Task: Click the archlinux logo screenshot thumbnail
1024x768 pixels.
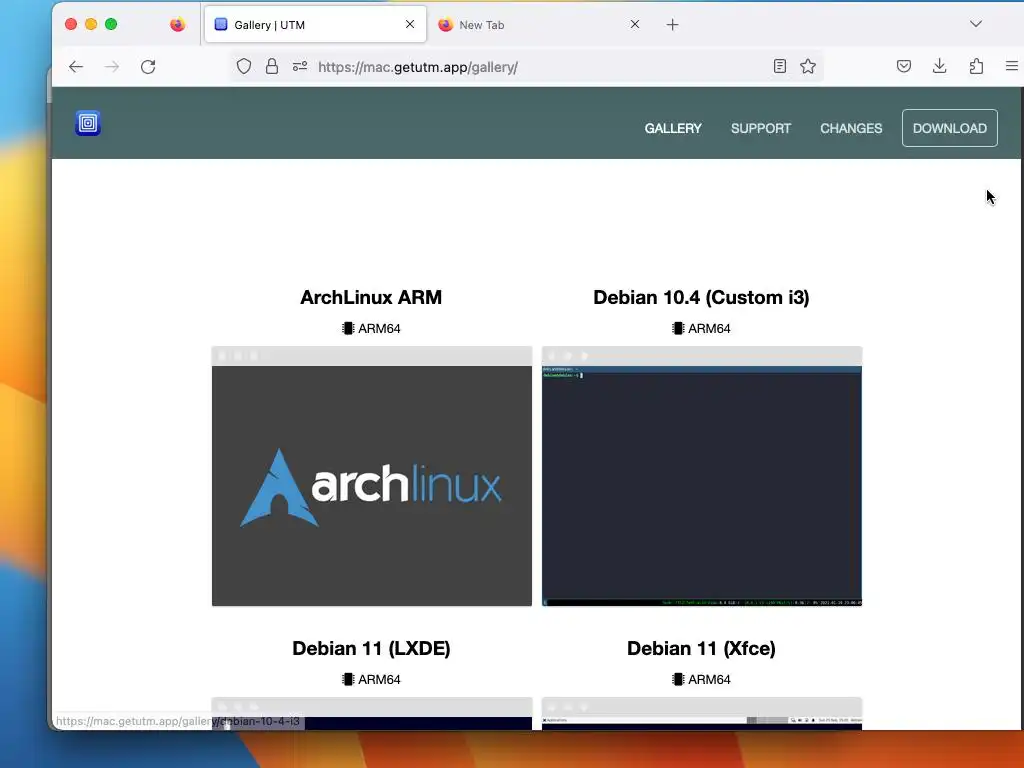Action: 372,476
